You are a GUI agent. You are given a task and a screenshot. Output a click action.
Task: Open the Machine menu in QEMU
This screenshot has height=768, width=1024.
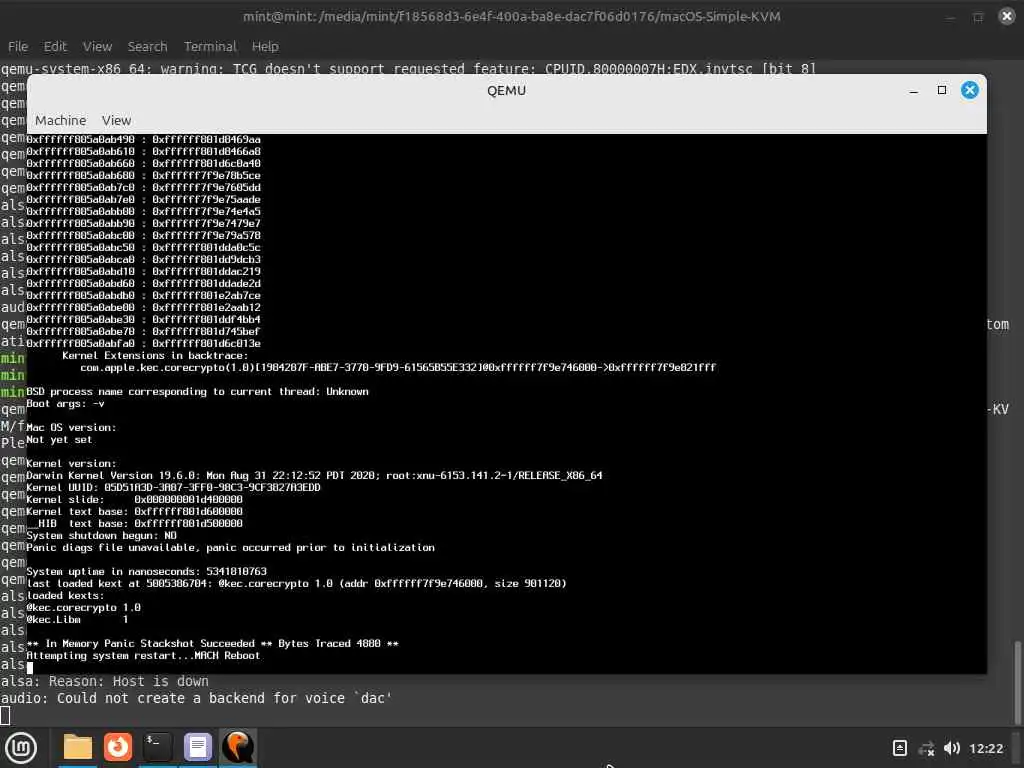tap(61, 120)
